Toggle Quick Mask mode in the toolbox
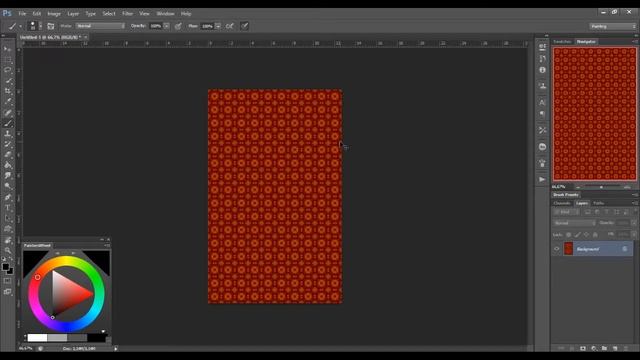Screen dimensions: 640x360 pyautogui.click(x=8, y=281)
